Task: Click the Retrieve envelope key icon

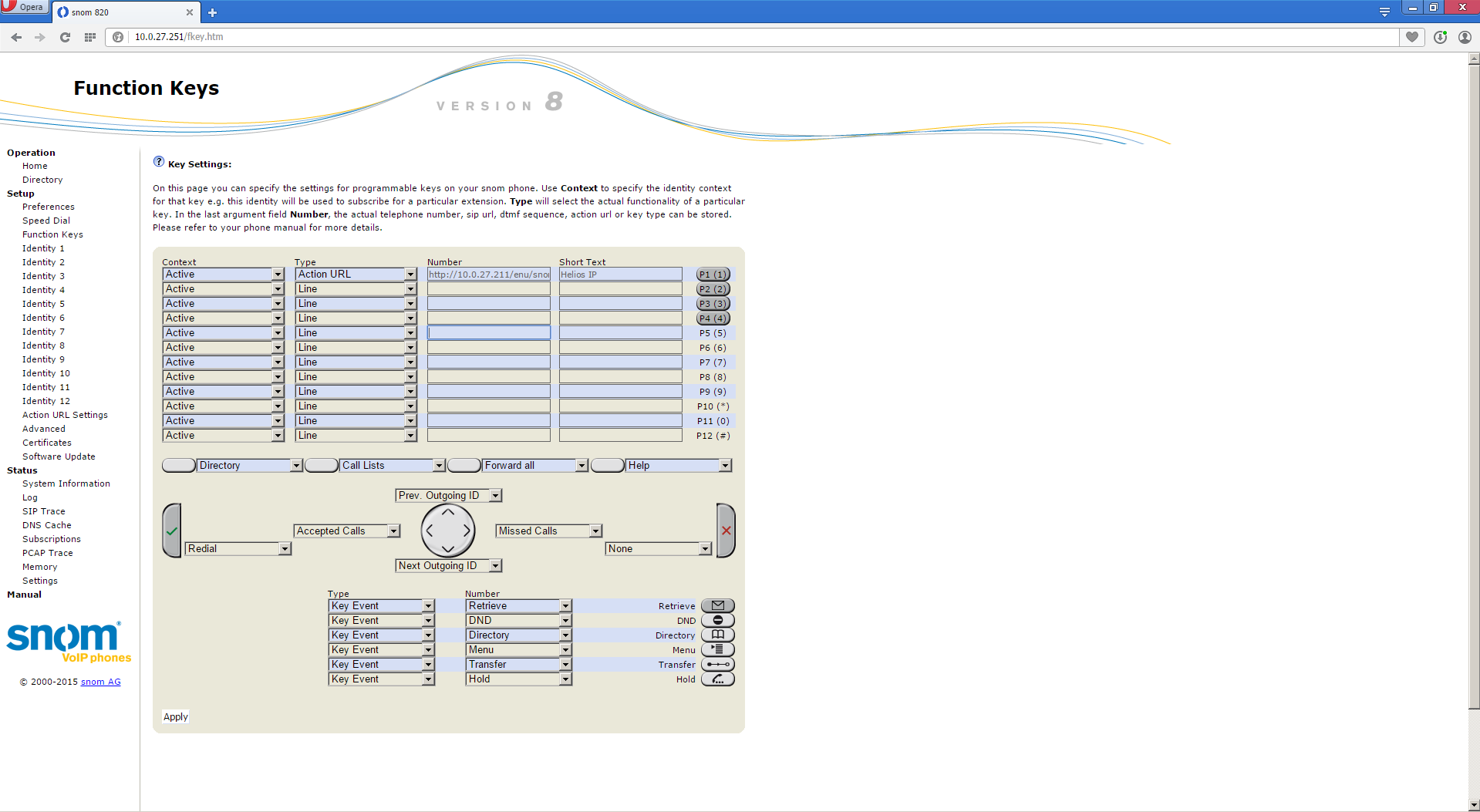Action: (717, 606)
